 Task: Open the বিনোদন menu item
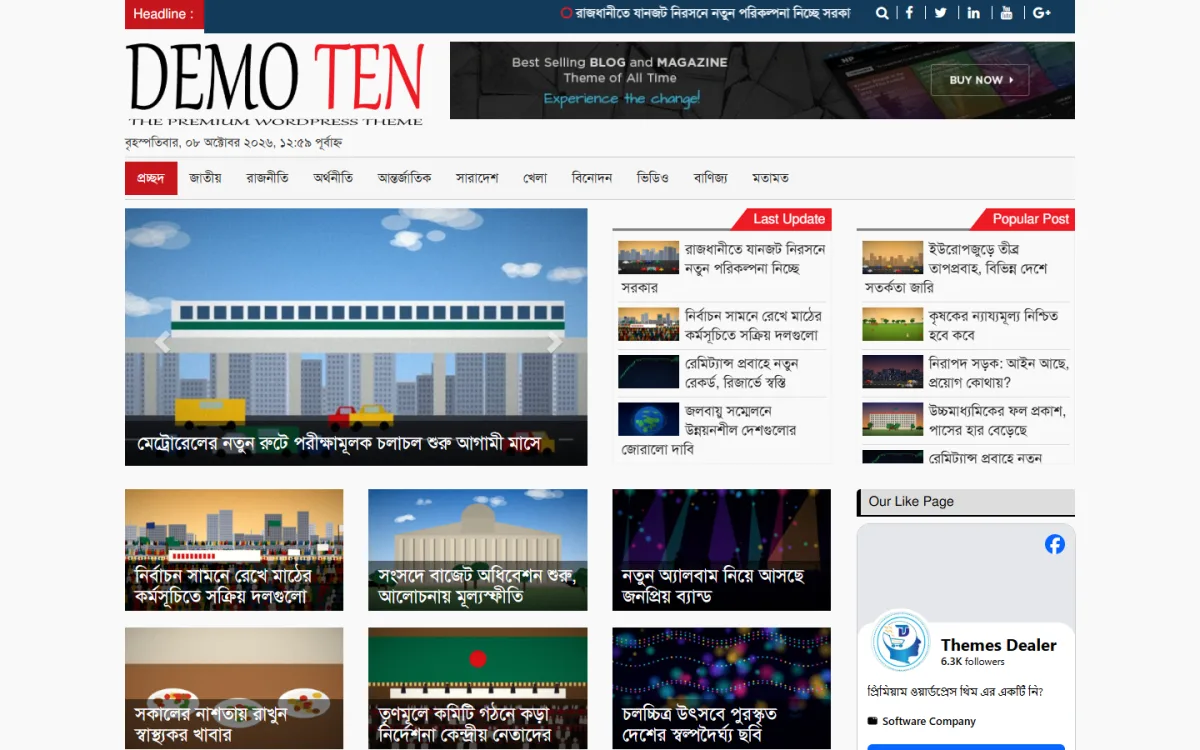(x=591, y=178)
